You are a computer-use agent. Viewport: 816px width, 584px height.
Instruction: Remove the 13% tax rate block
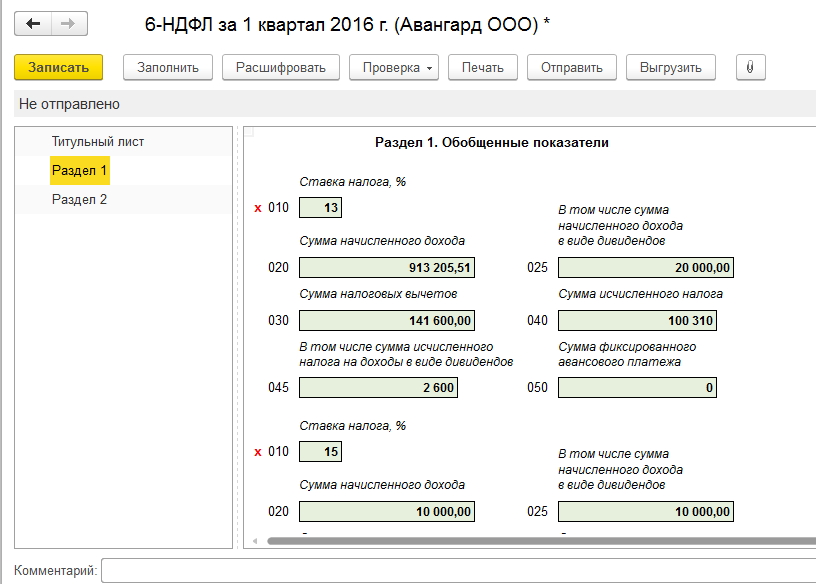(258, 208)
